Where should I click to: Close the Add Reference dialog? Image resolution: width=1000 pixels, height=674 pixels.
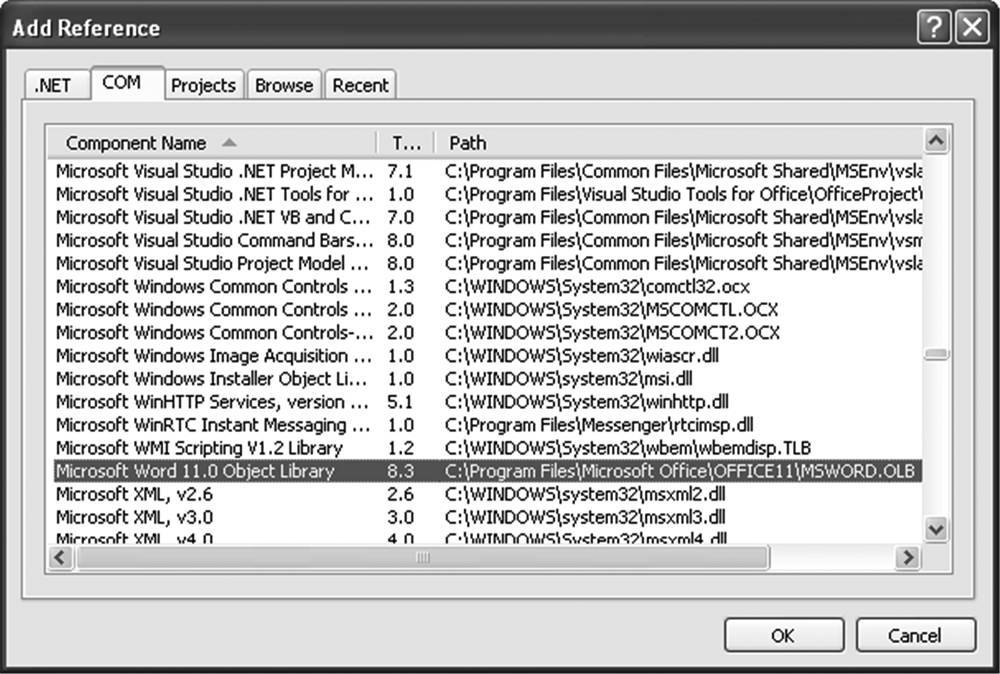coord(972,27)
